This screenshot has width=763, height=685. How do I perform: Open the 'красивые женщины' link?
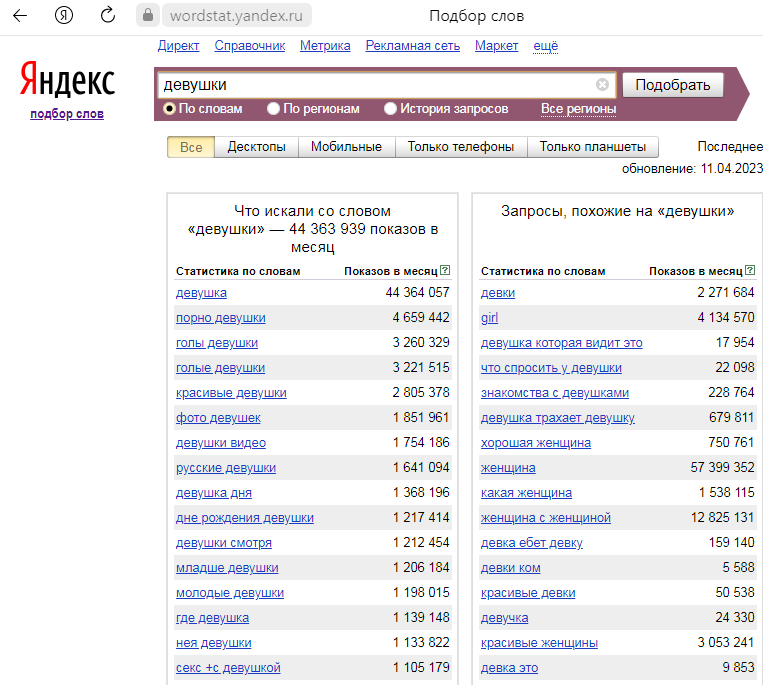(539, 643)
